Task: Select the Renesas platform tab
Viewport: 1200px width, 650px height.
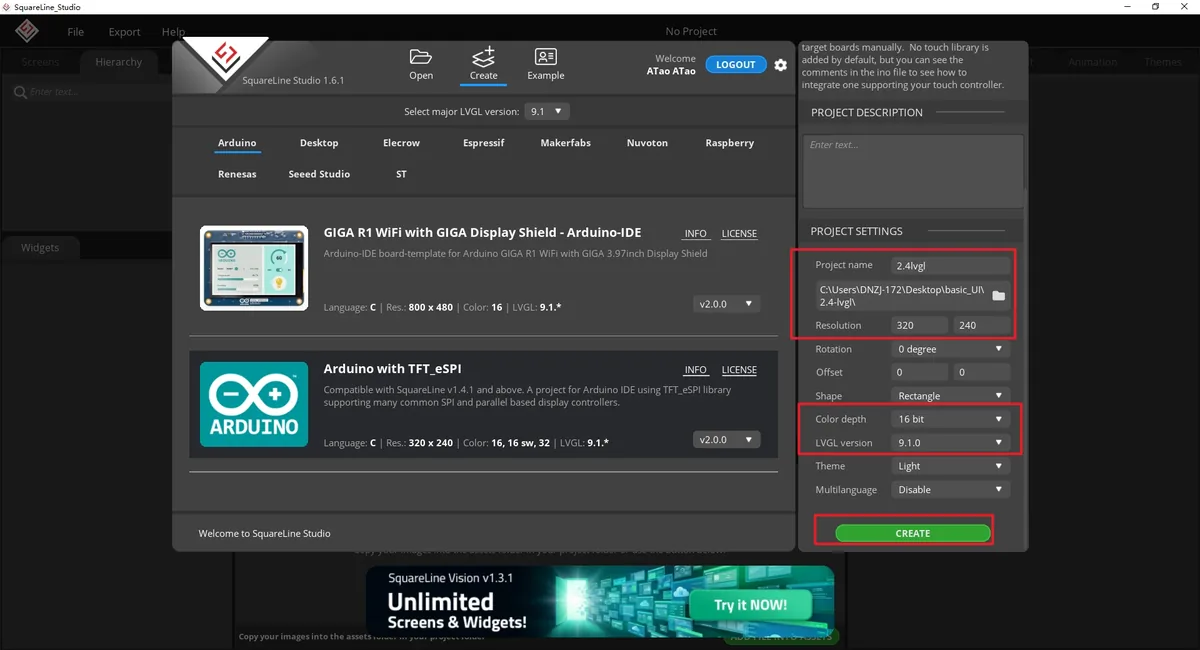Action: pyautogui.click(x=237, y=174)
